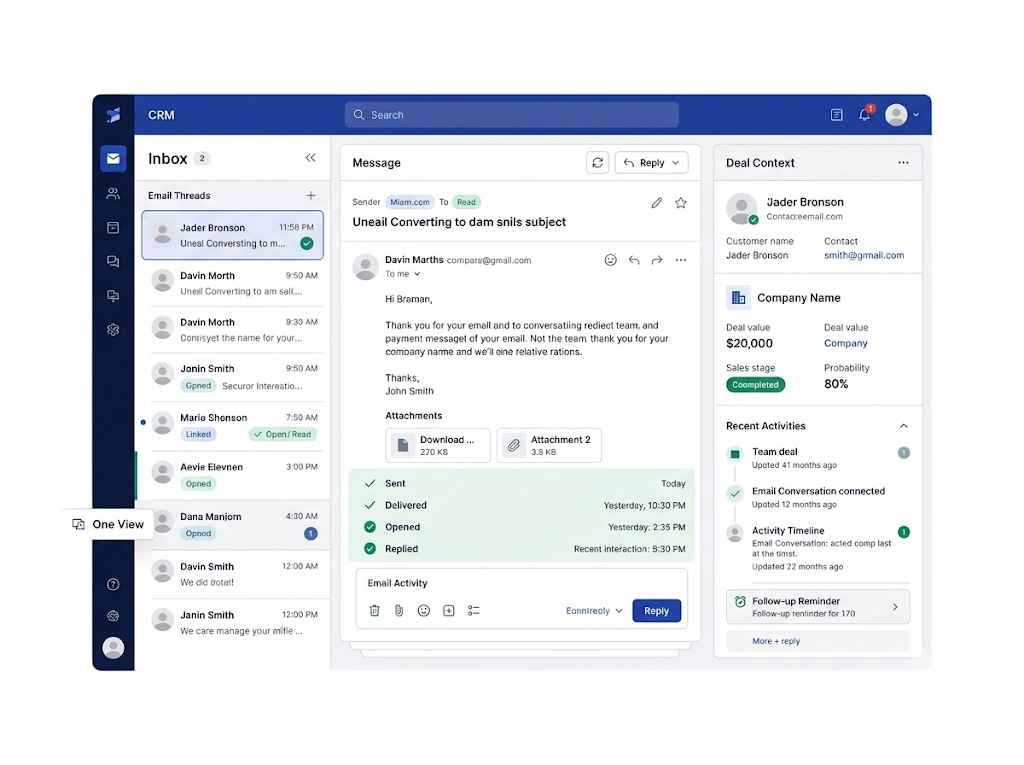Click the CRM logo icon
The width and height of the screenshot is (1024, 765).
(114, 115)
